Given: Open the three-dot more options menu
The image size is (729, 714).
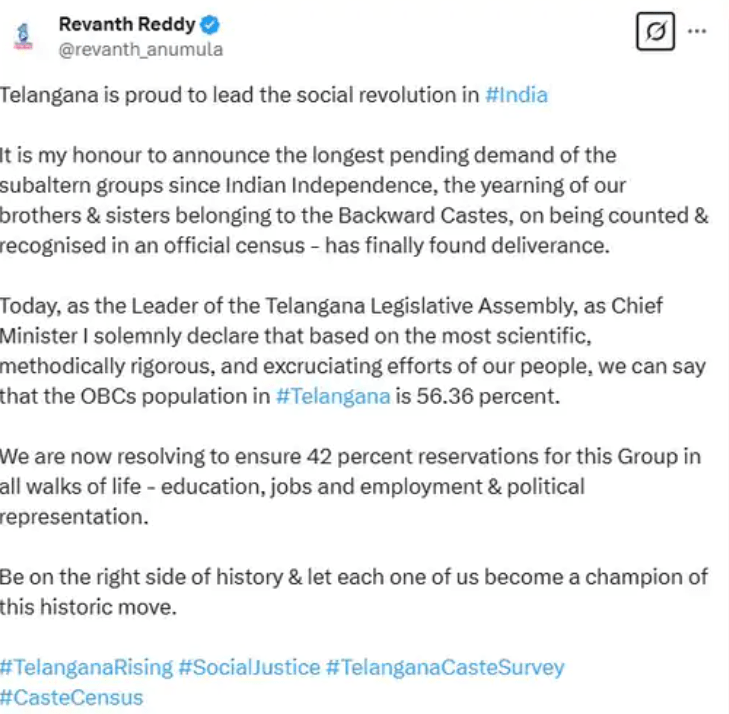Looking at the screenshot, I should 698,31.
